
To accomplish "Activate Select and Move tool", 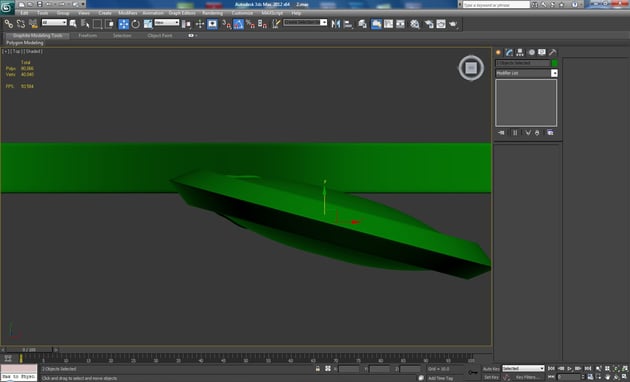I will click(124, 24).
